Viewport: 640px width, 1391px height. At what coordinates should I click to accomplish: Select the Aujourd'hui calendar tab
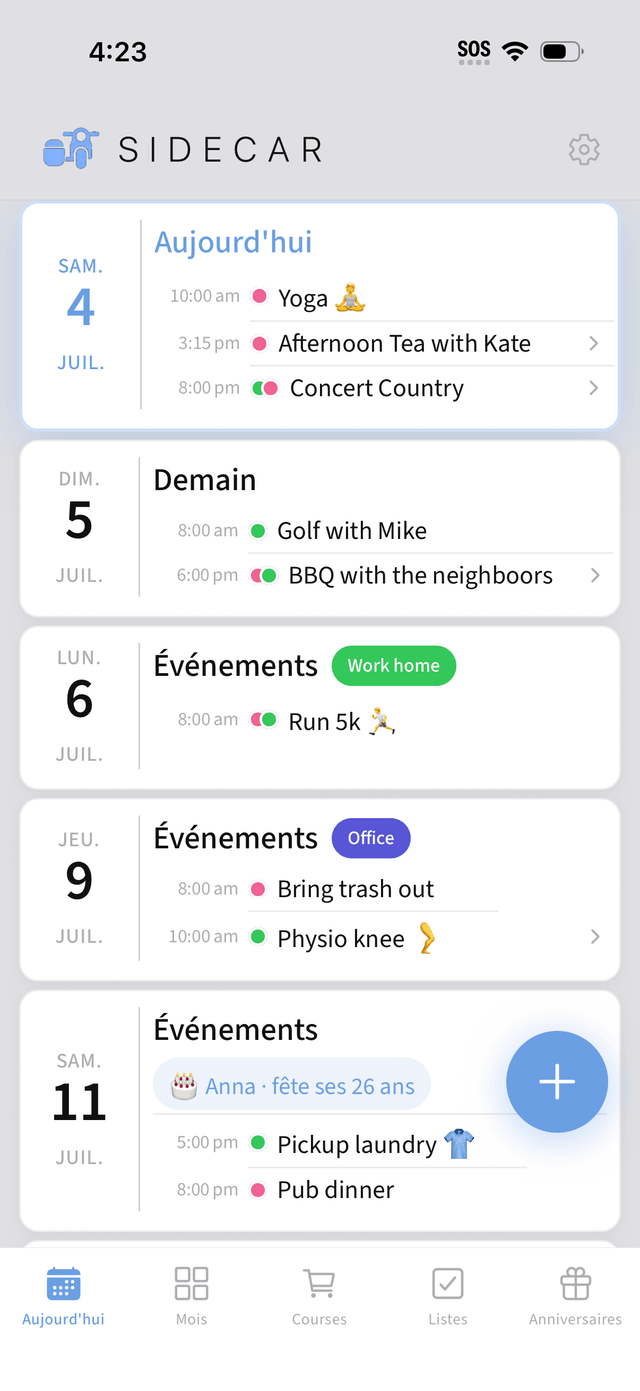click(63, 1297)
